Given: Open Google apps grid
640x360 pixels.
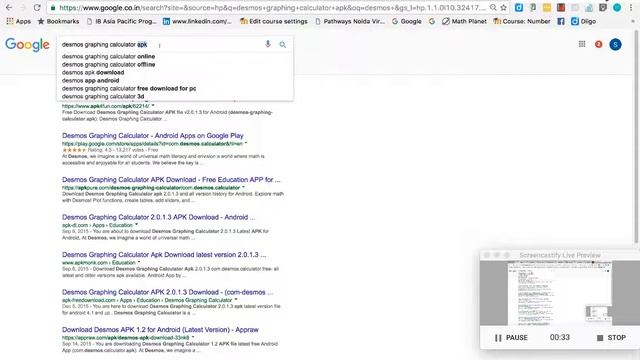Looking at the screenshot, I should pyautogui.click(x=582, y=44).
